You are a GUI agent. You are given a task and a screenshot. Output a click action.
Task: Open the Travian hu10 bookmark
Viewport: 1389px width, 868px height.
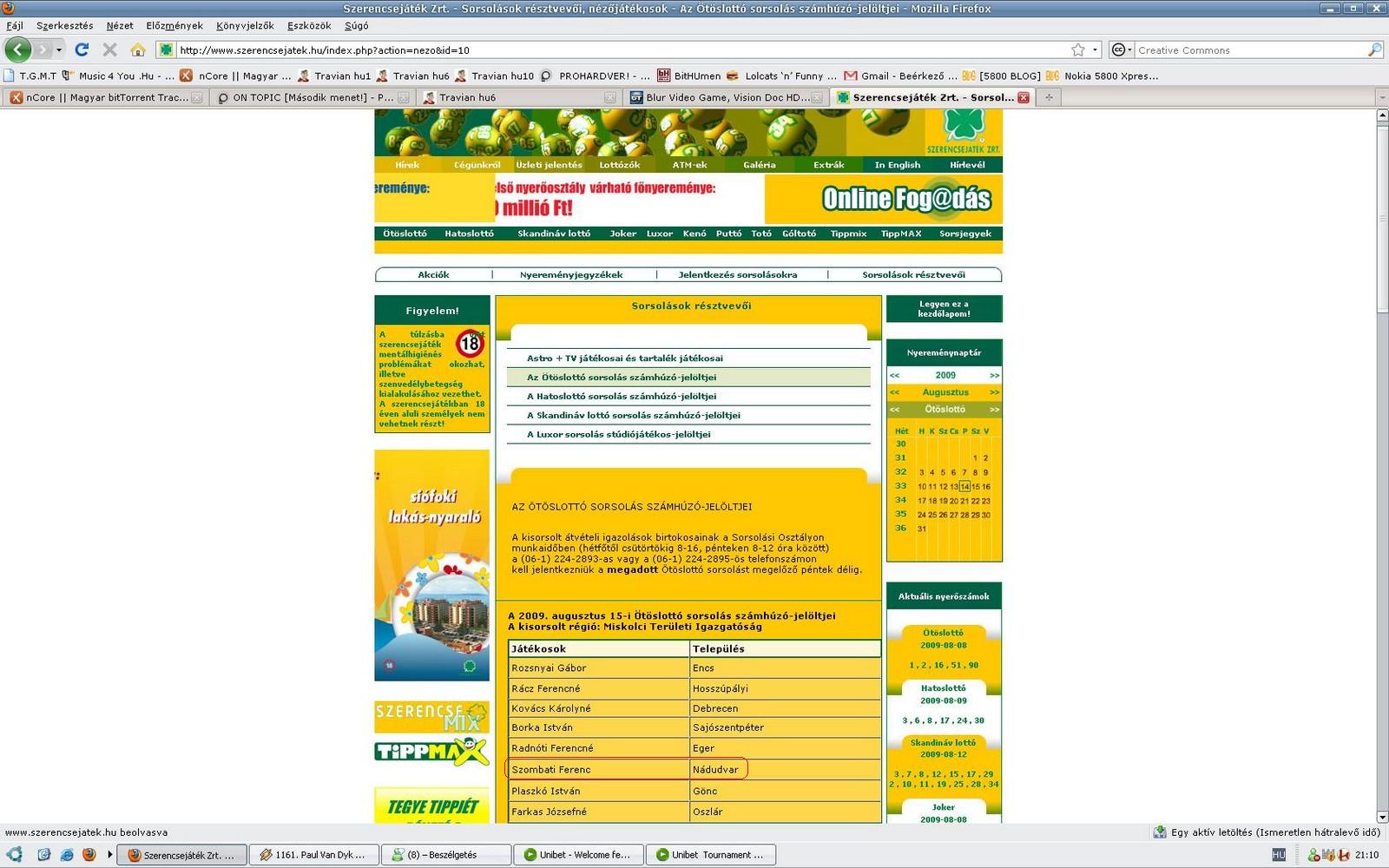494,76
